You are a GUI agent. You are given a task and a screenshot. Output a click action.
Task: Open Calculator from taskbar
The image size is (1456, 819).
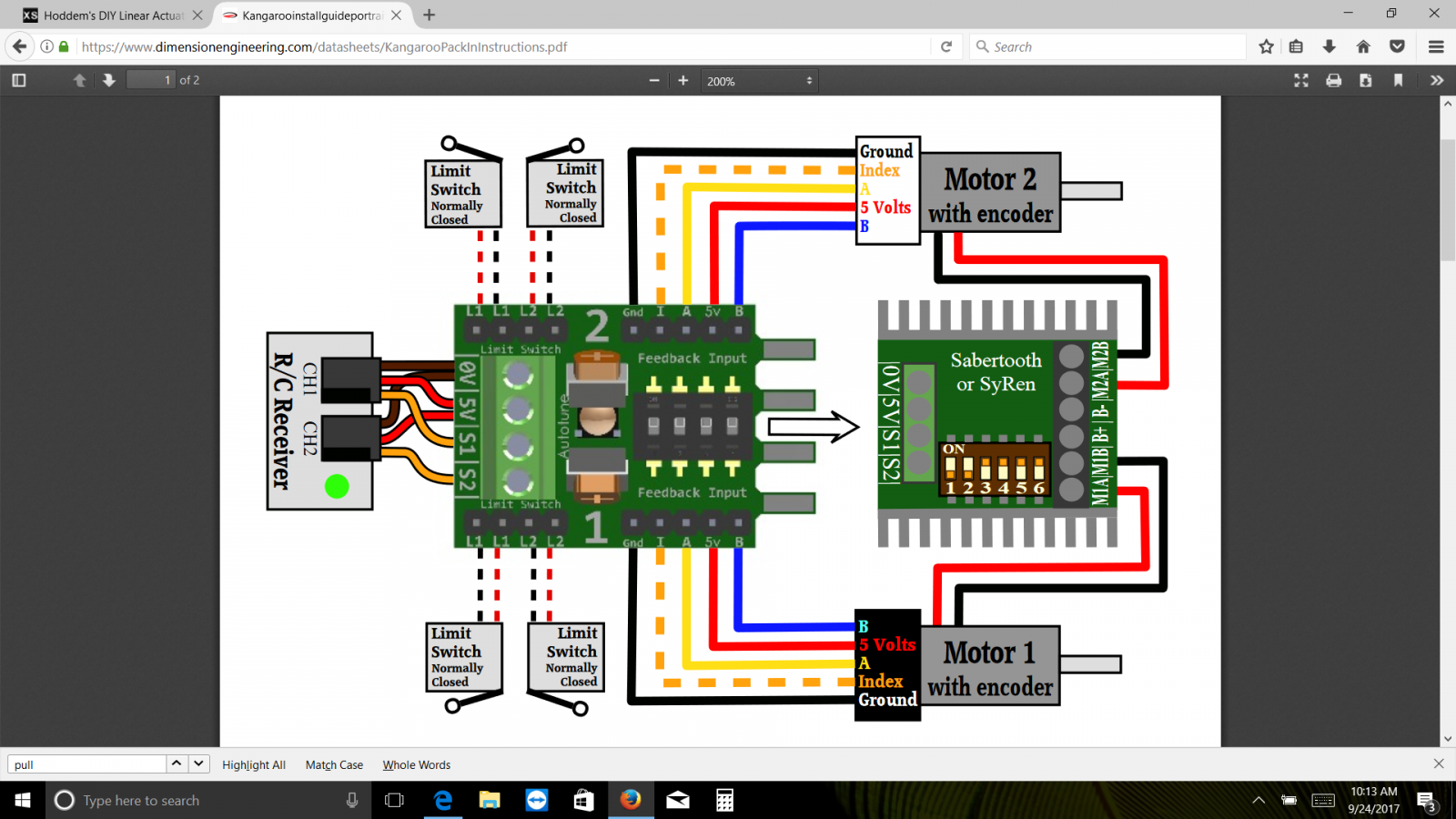(x=724, y=800)
